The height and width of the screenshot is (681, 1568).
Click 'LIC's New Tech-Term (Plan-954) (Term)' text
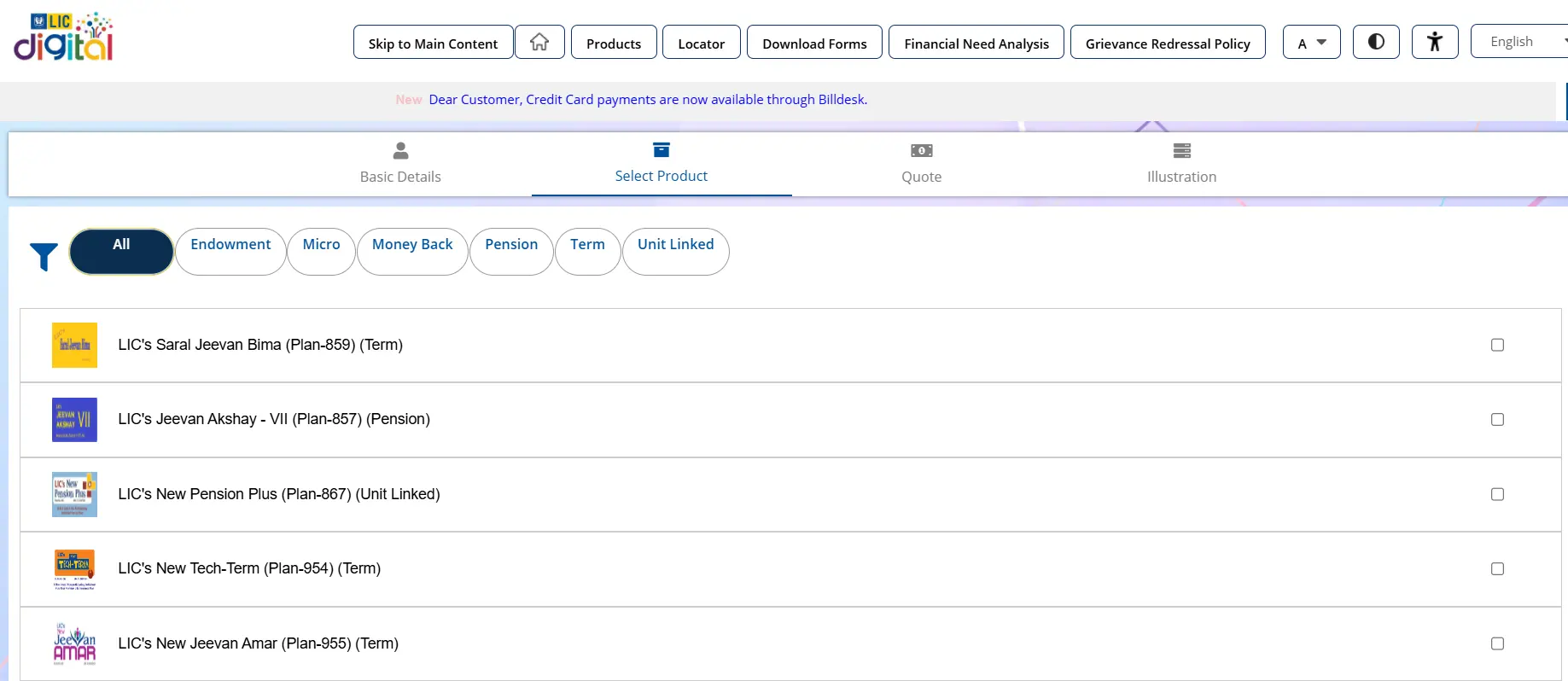[x=249, y=568]
